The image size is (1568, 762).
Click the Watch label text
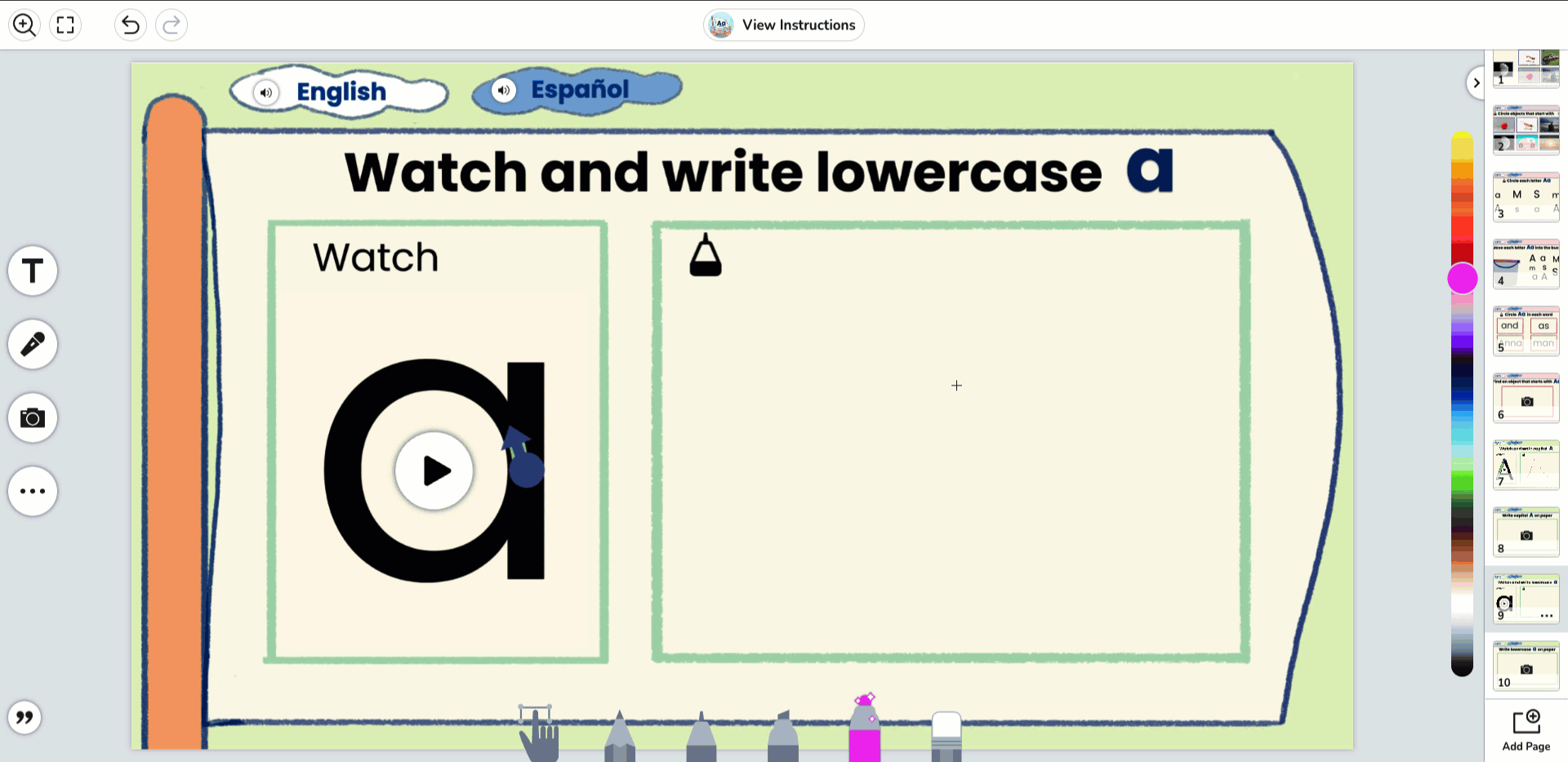[x=376, y=258]
